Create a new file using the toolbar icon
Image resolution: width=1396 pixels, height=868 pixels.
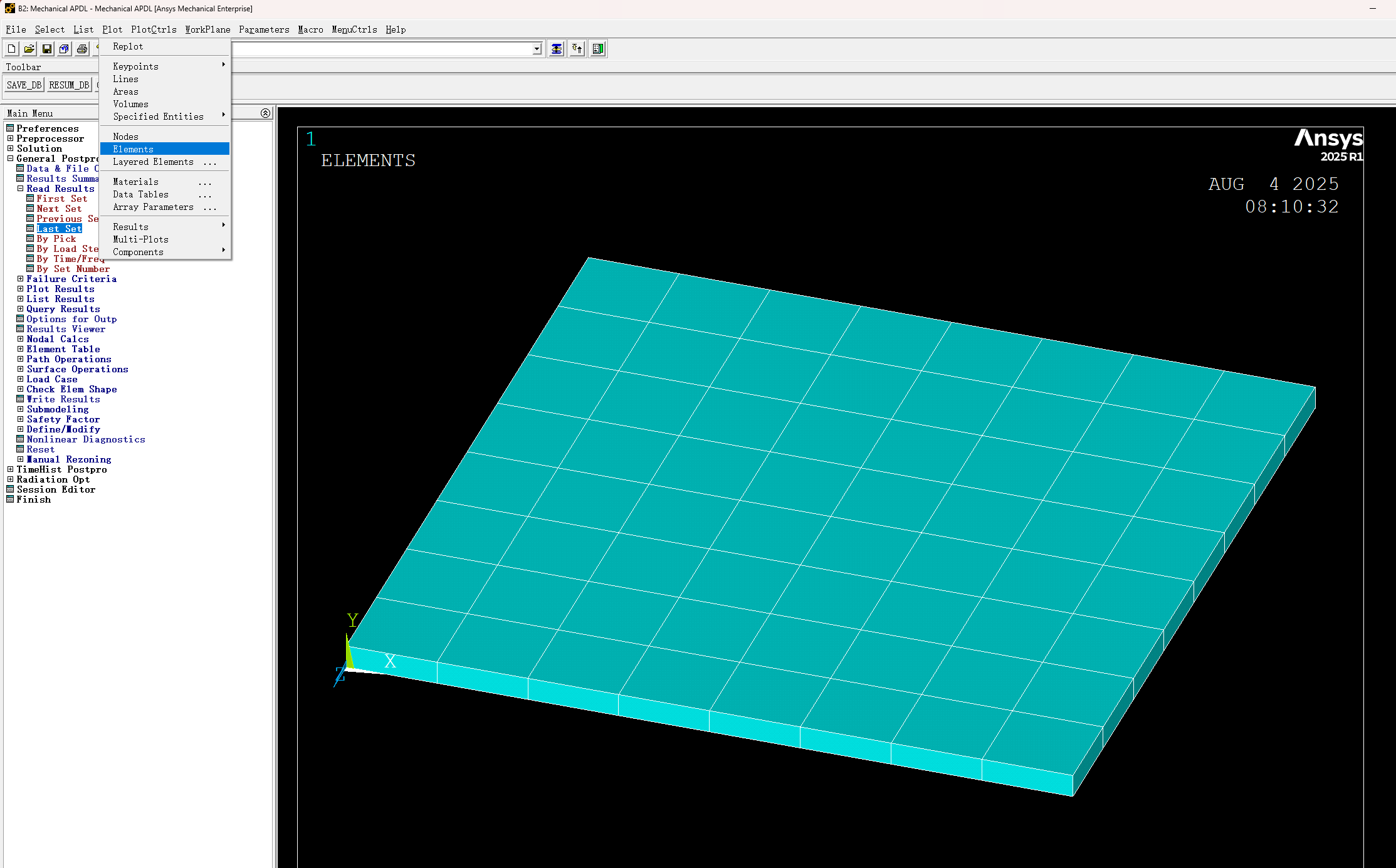point(11,48)
